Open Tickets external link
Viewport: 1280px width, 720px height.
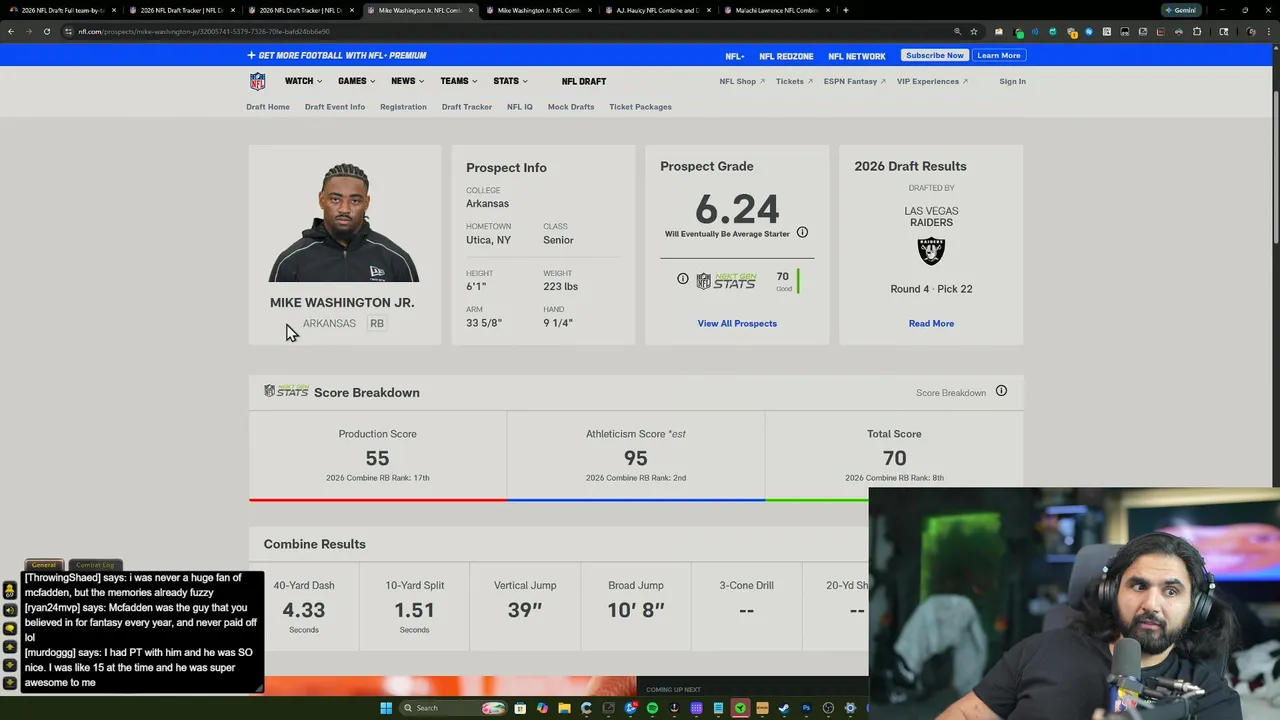click(x=794, y=81)
